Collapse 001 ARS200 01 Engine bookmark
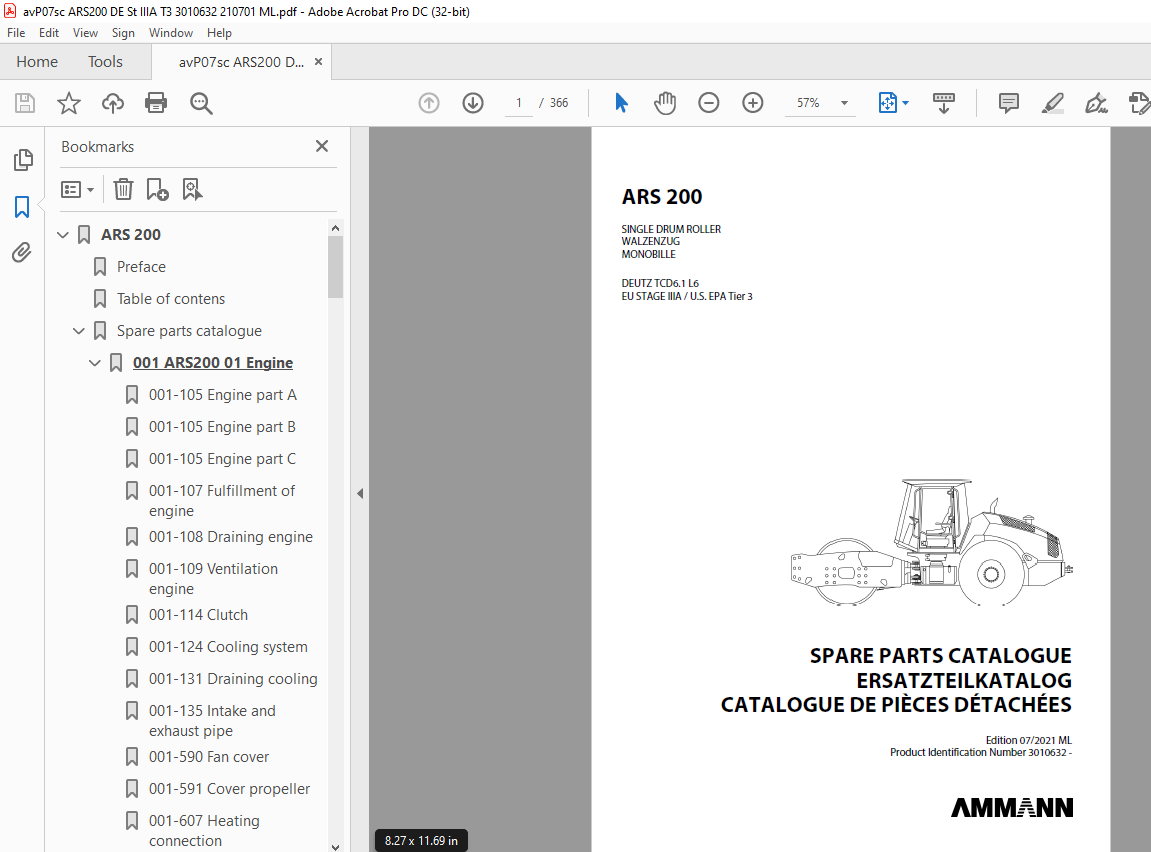The image size is (1151, 852). (95, 363)
